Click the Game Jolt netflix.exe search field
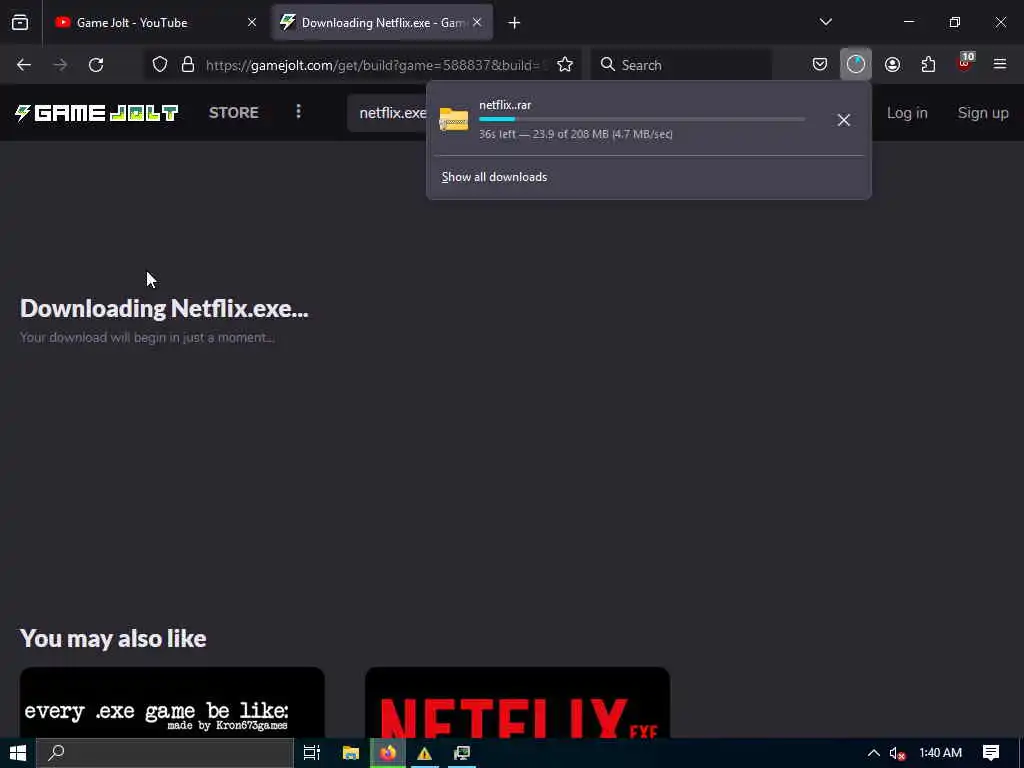1024x768 pixels. [x=387, y=113]
